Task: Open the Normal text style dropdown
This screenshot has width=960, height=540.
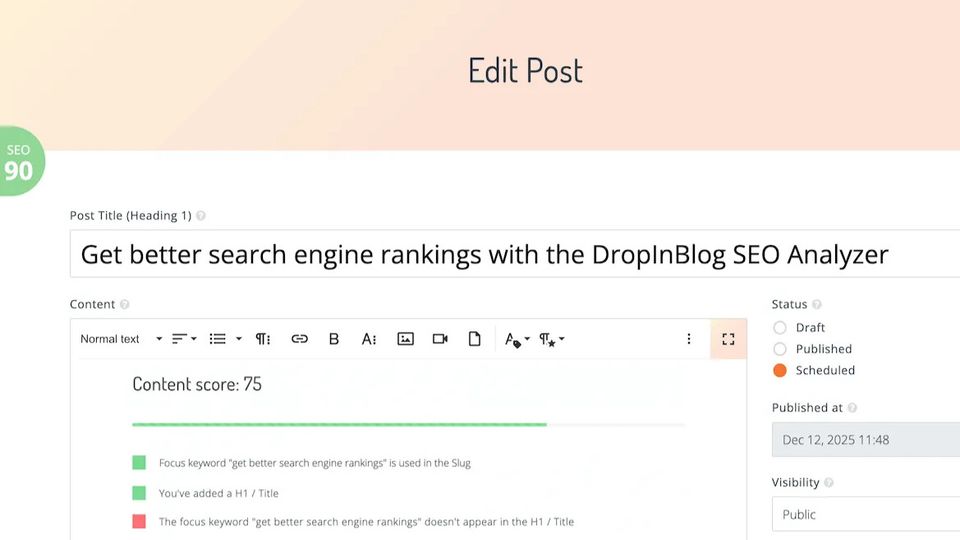Action: tap(121, 339)
